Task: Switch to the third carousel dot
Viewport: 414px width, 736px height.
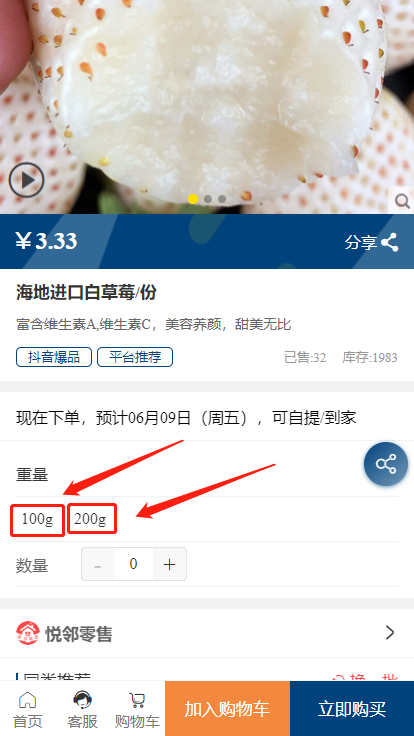Action: tap(222, 199)
